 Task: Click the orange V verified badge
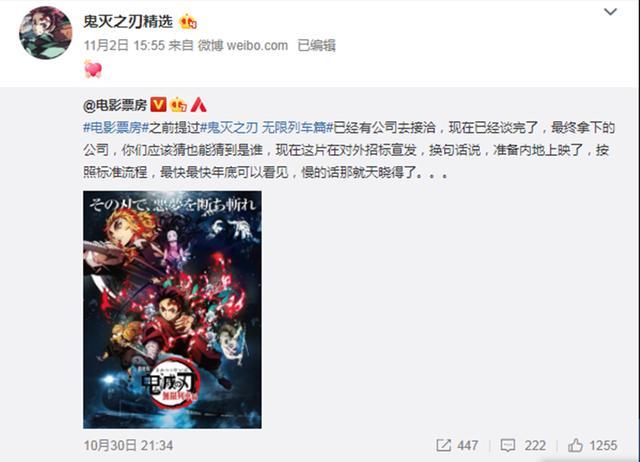(158, 104)
